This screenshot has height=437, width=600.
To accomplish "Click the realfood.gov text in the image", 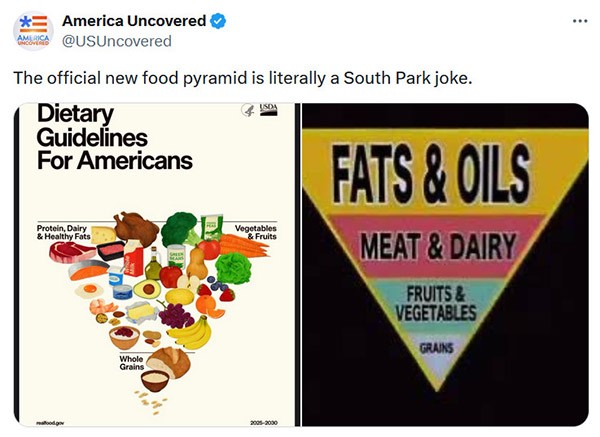I will [x=50, y=421].
